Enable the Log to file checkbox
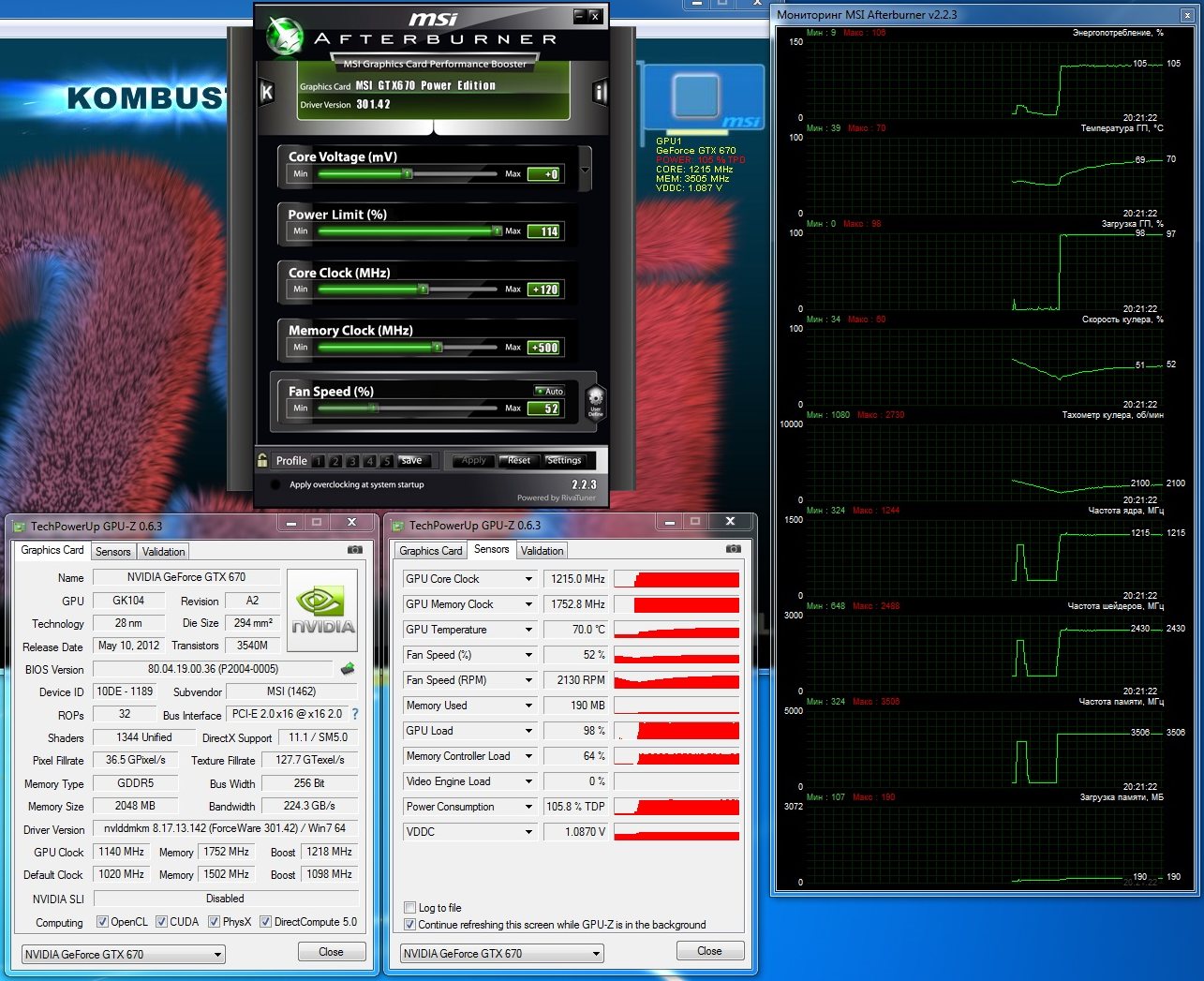 click(x=409, y=907)
